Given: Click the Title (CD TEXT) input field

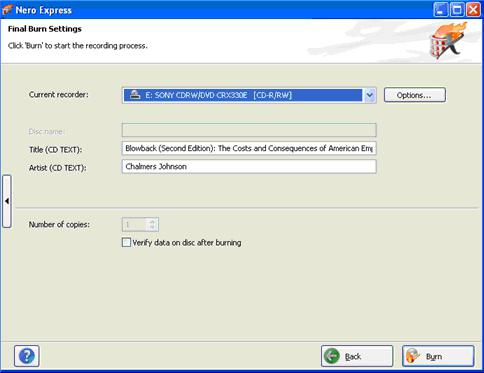Looking at the screenshot, I should tap(249, 148).
